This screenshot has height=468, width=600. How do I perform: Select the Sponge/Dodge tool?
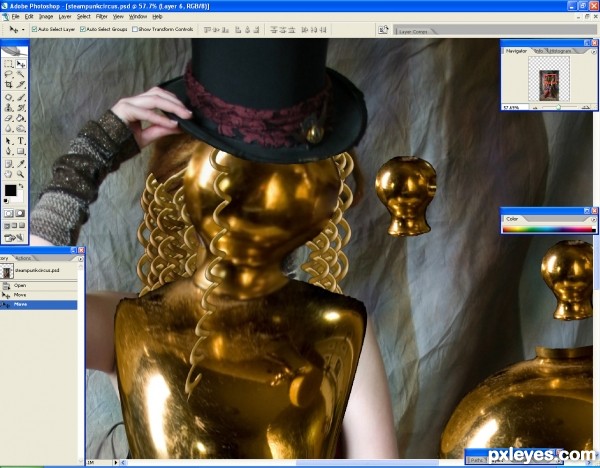21,129
